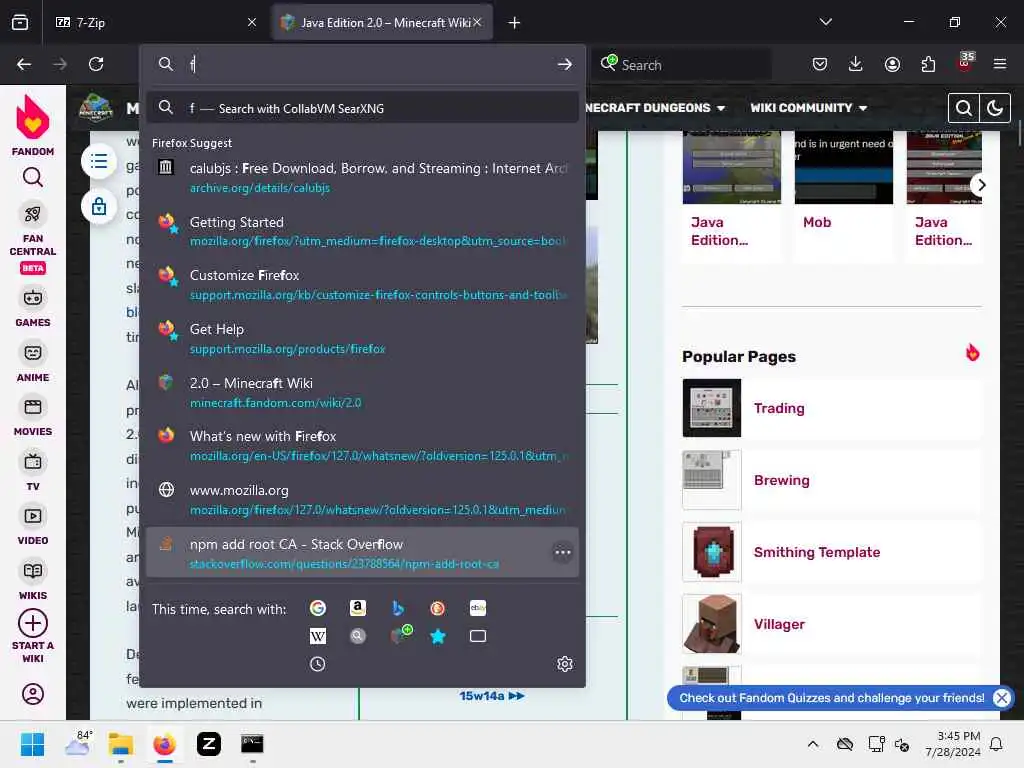Search this time with Google
The width and height of the screenshot is (1024, 768).
click(x=317, y=608)
